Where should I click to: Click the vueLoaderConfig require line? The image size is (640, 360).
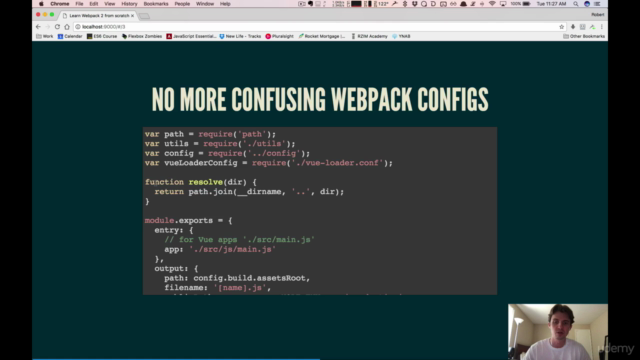point(269,163)
